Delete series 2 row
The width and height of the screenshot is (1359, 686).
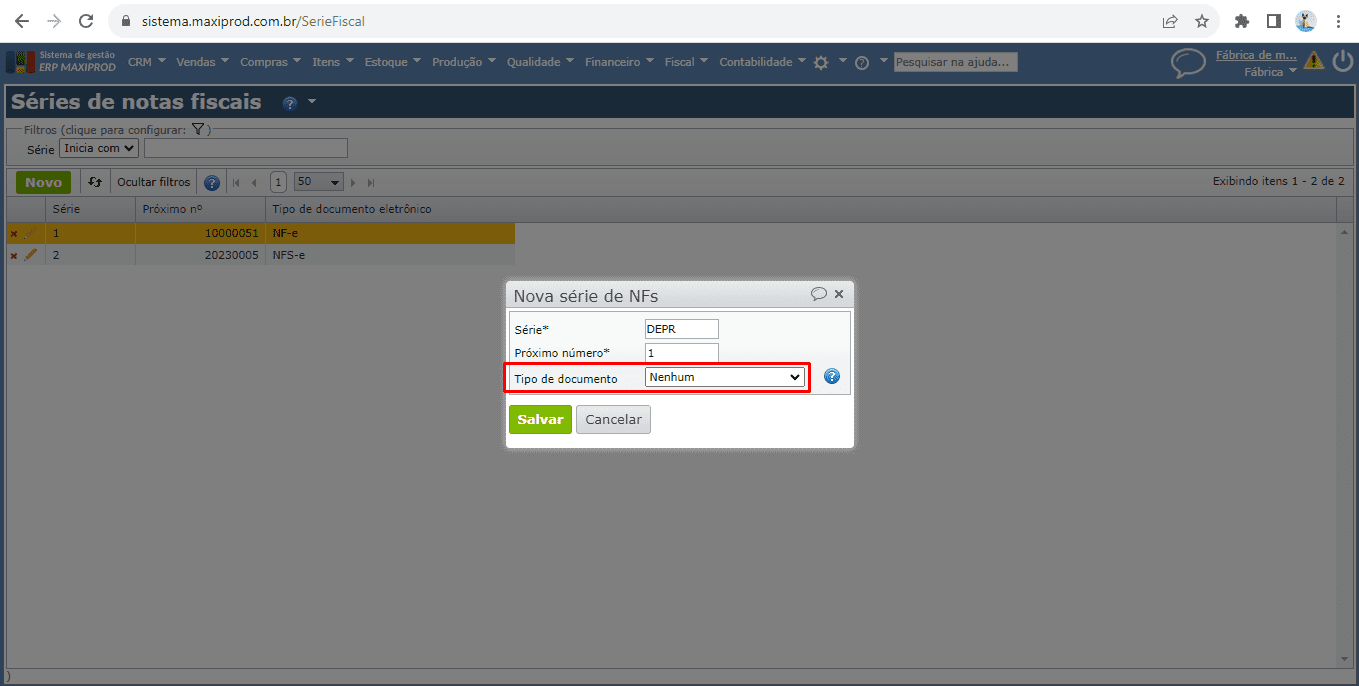(14, 255)
